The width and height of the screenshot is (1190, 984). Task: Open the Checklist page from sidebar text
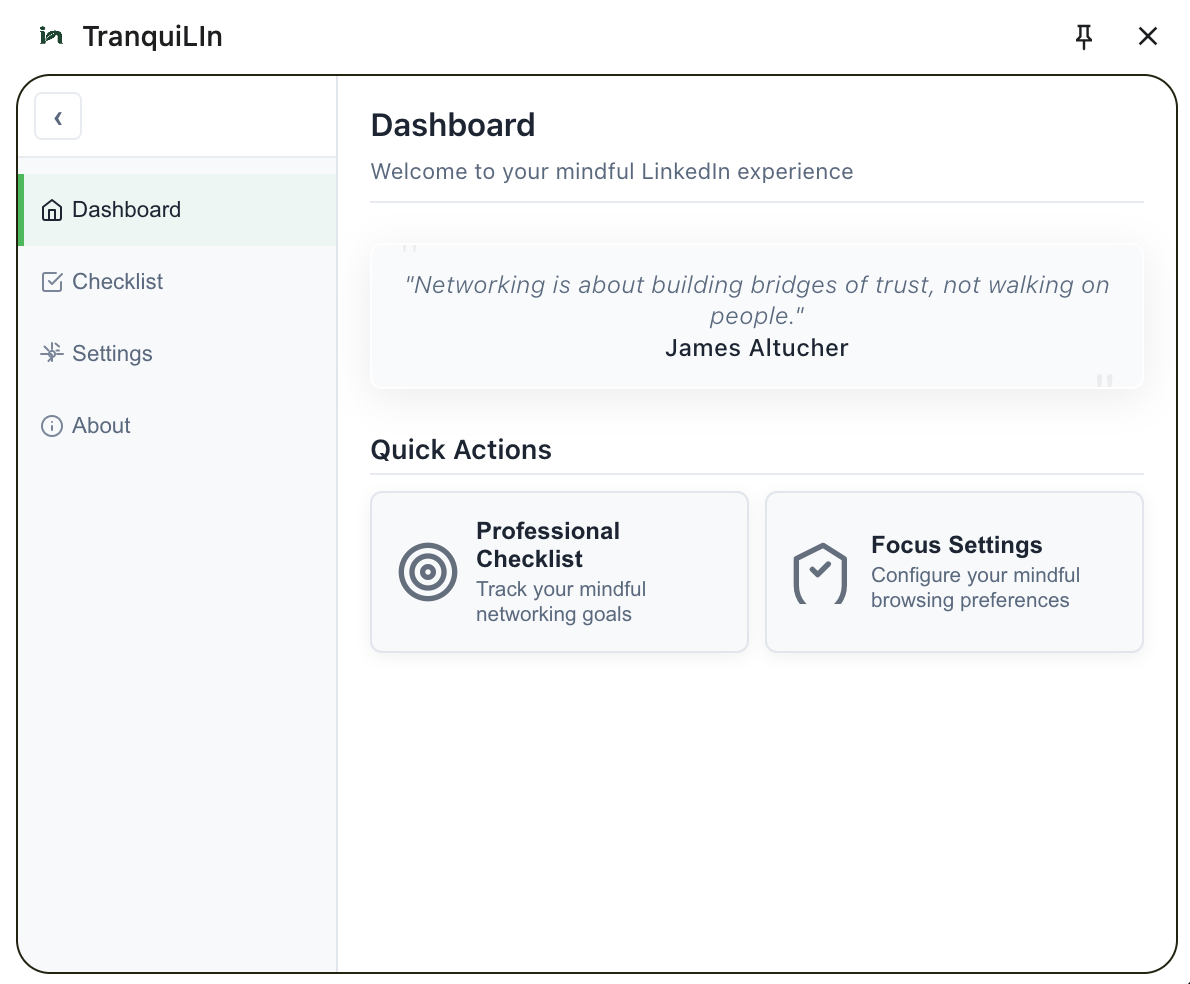pyautogui.click(x=117, y=282)
